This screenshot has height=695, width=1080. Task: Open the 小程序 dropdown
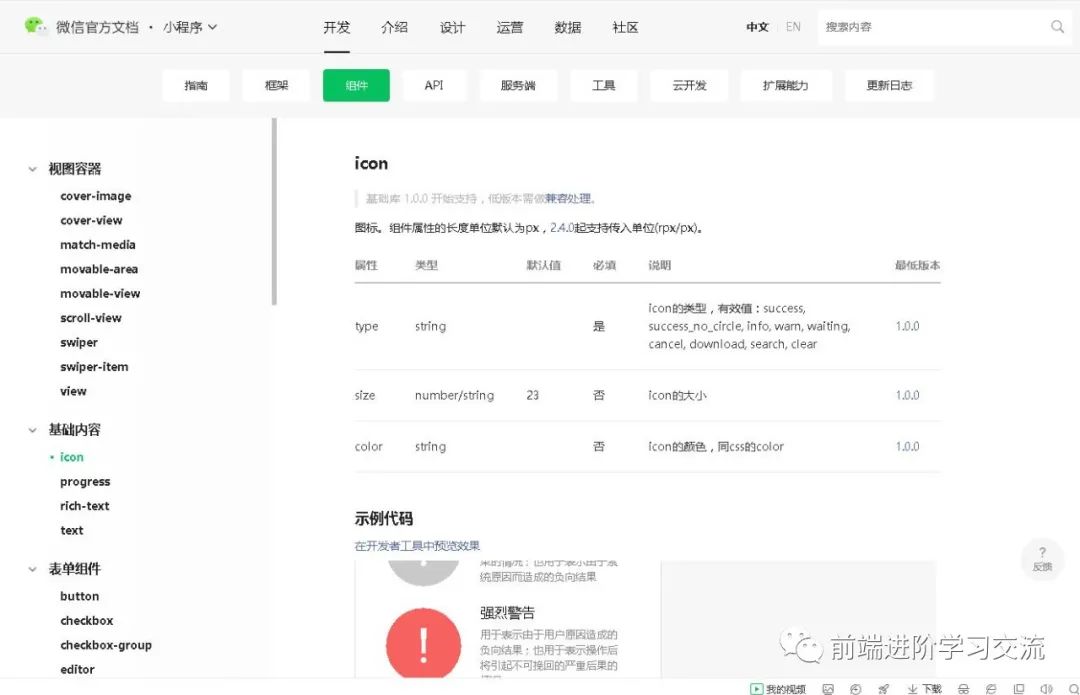point(190,27)
